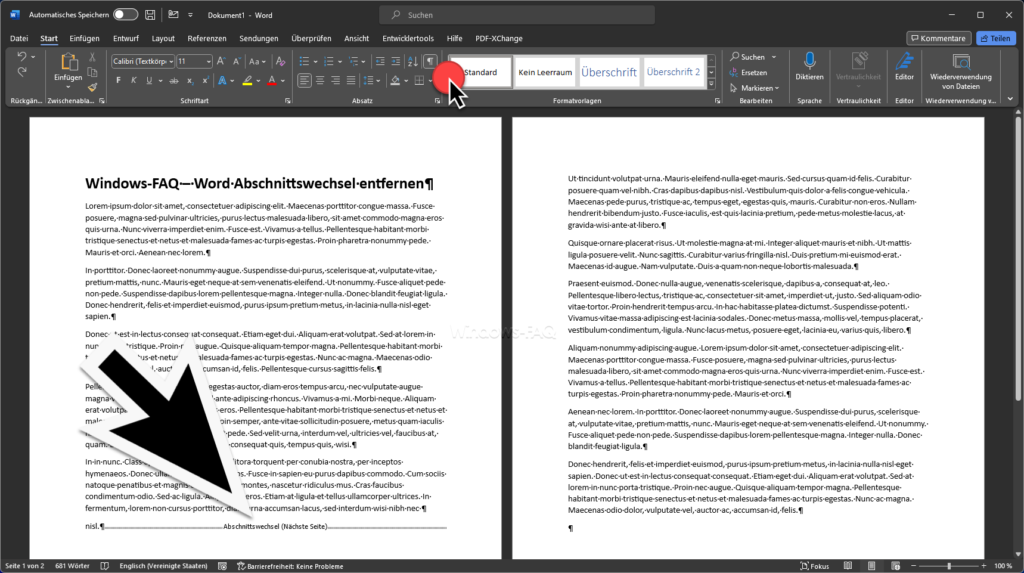Open the Editor proofing pane
The width and height of the screenshot is (1024, 573).
click(x=904, y=66)
